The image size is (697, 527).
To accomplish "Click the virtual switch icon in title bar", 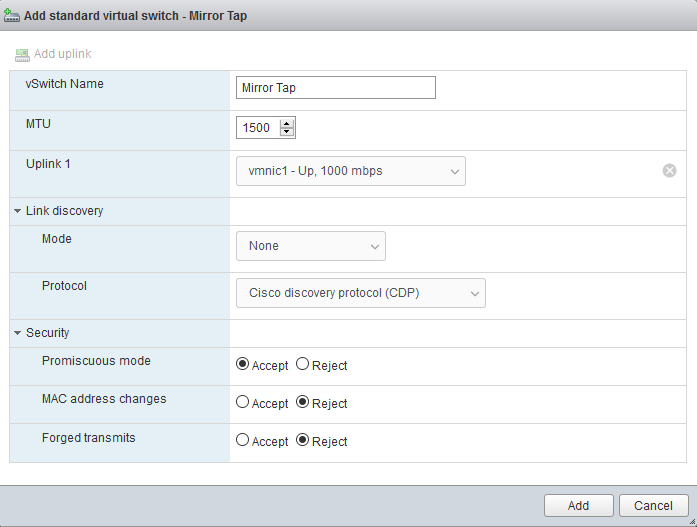I will point(12,16).
